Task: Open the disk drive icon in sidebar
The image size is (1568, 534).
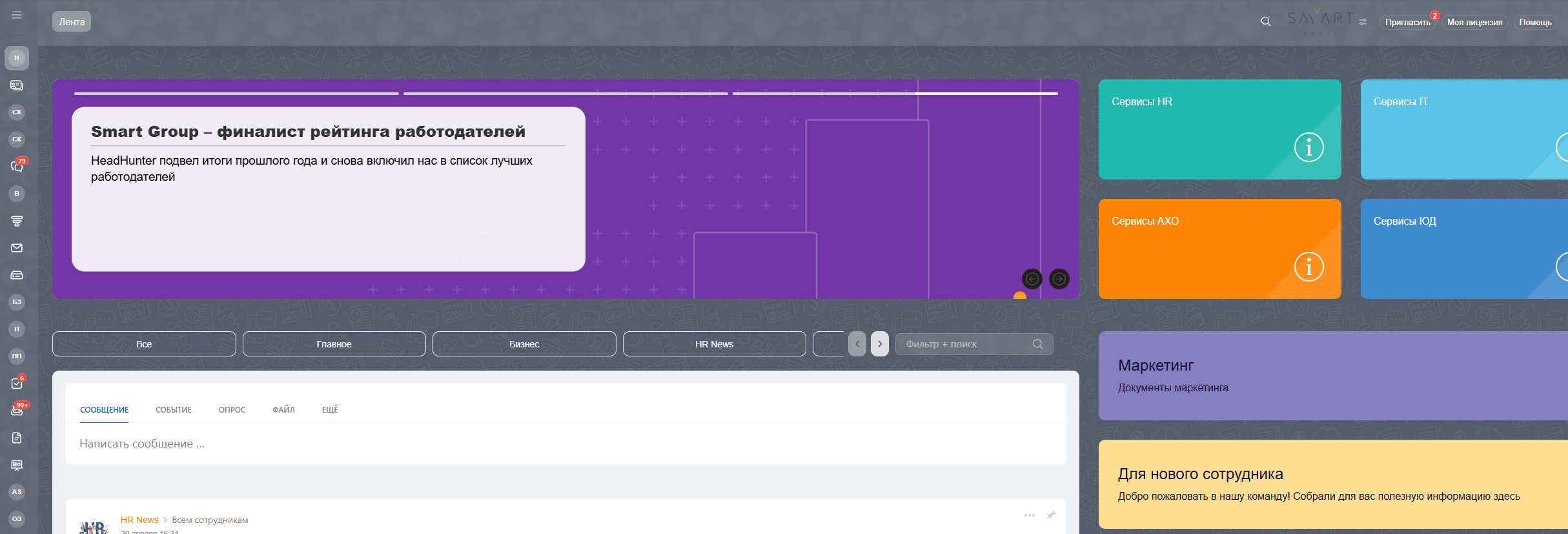Action: pos(17,275)
